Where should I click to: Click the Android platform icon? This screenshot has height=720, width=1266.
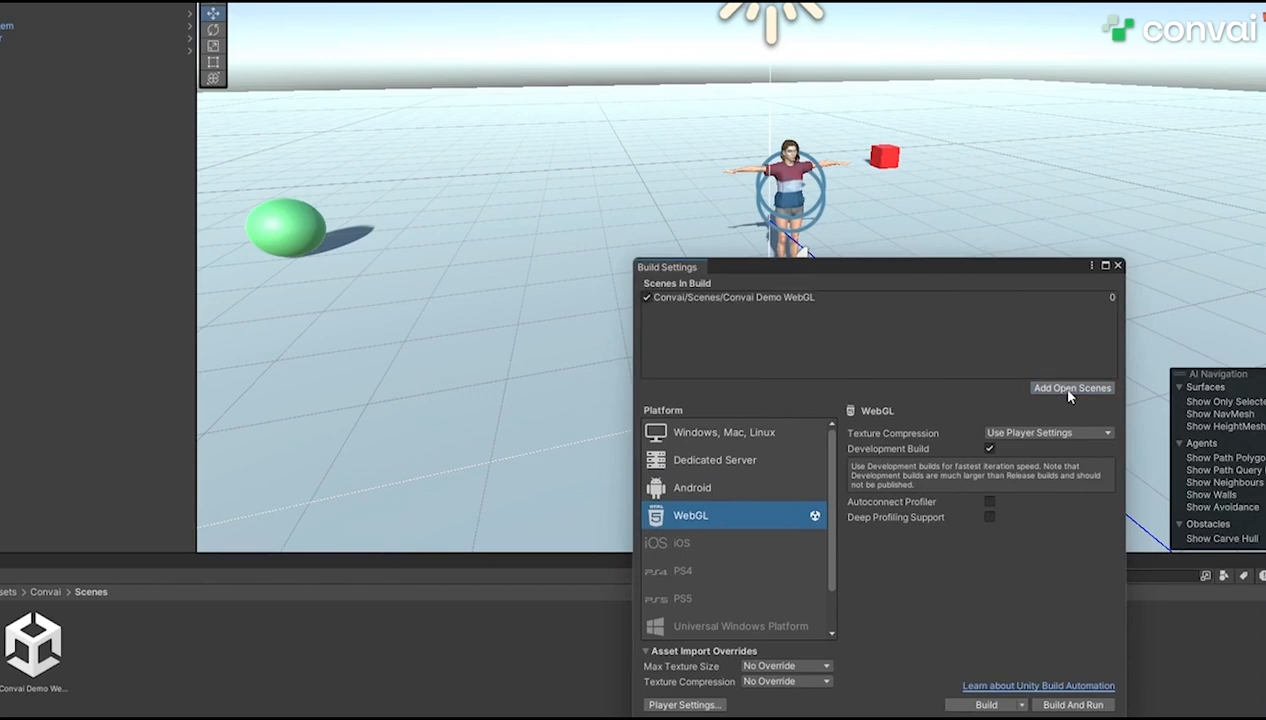point(656,488)
